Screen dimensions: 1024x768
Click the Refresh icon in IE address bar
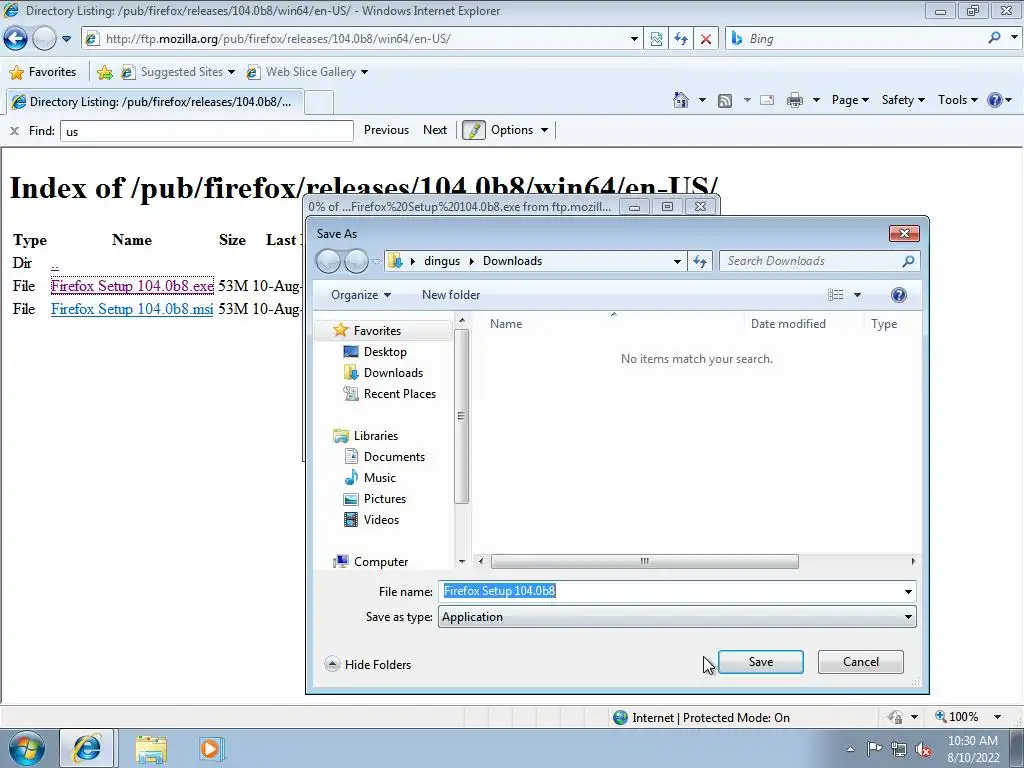tap(681, 39)
